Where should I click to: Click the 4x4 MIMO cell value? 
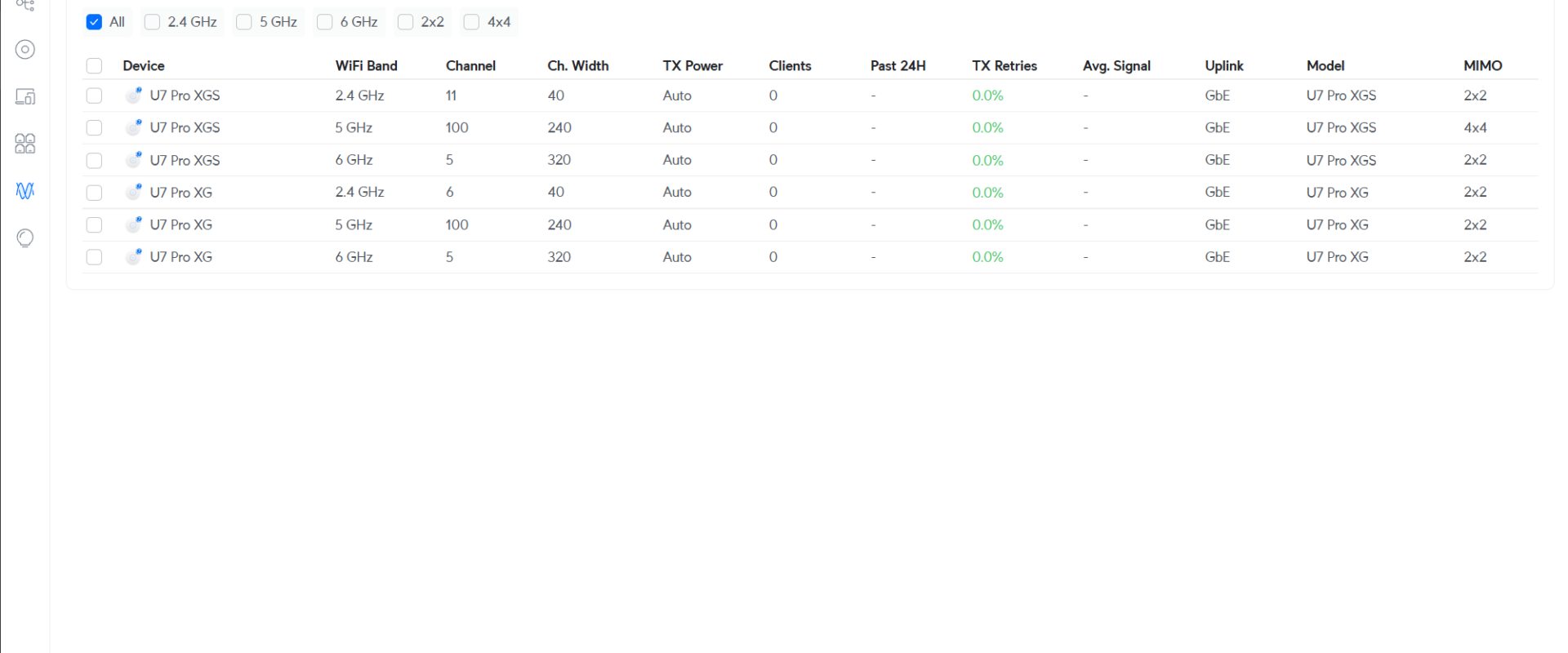[1475, 127]
